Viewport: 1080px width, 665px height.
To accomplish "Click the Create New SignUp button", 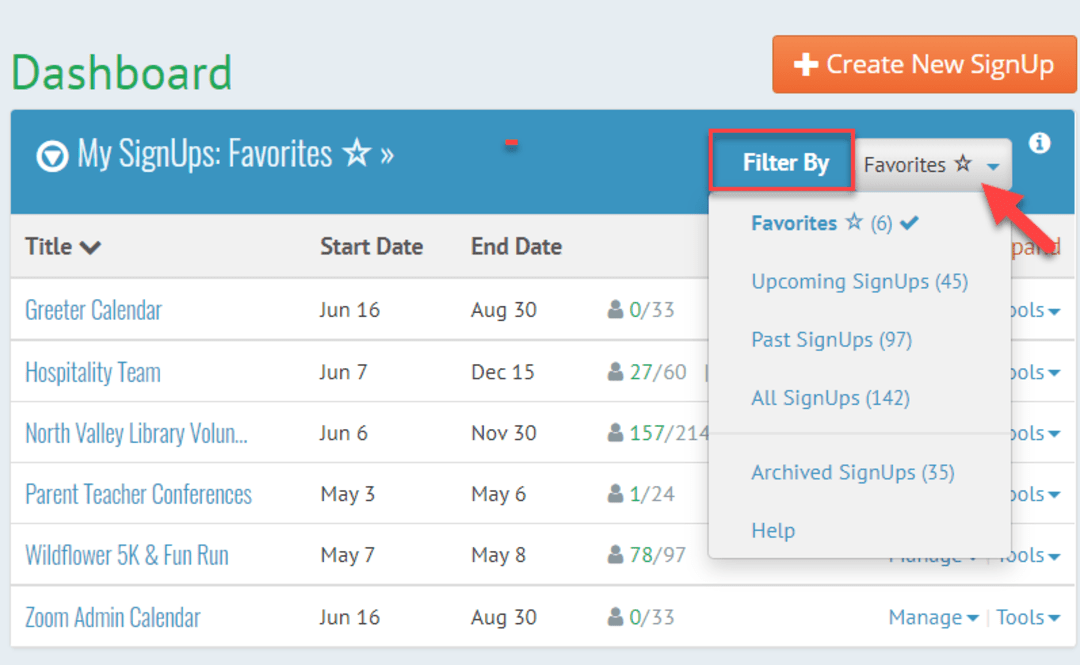I will tap(923, 63).
